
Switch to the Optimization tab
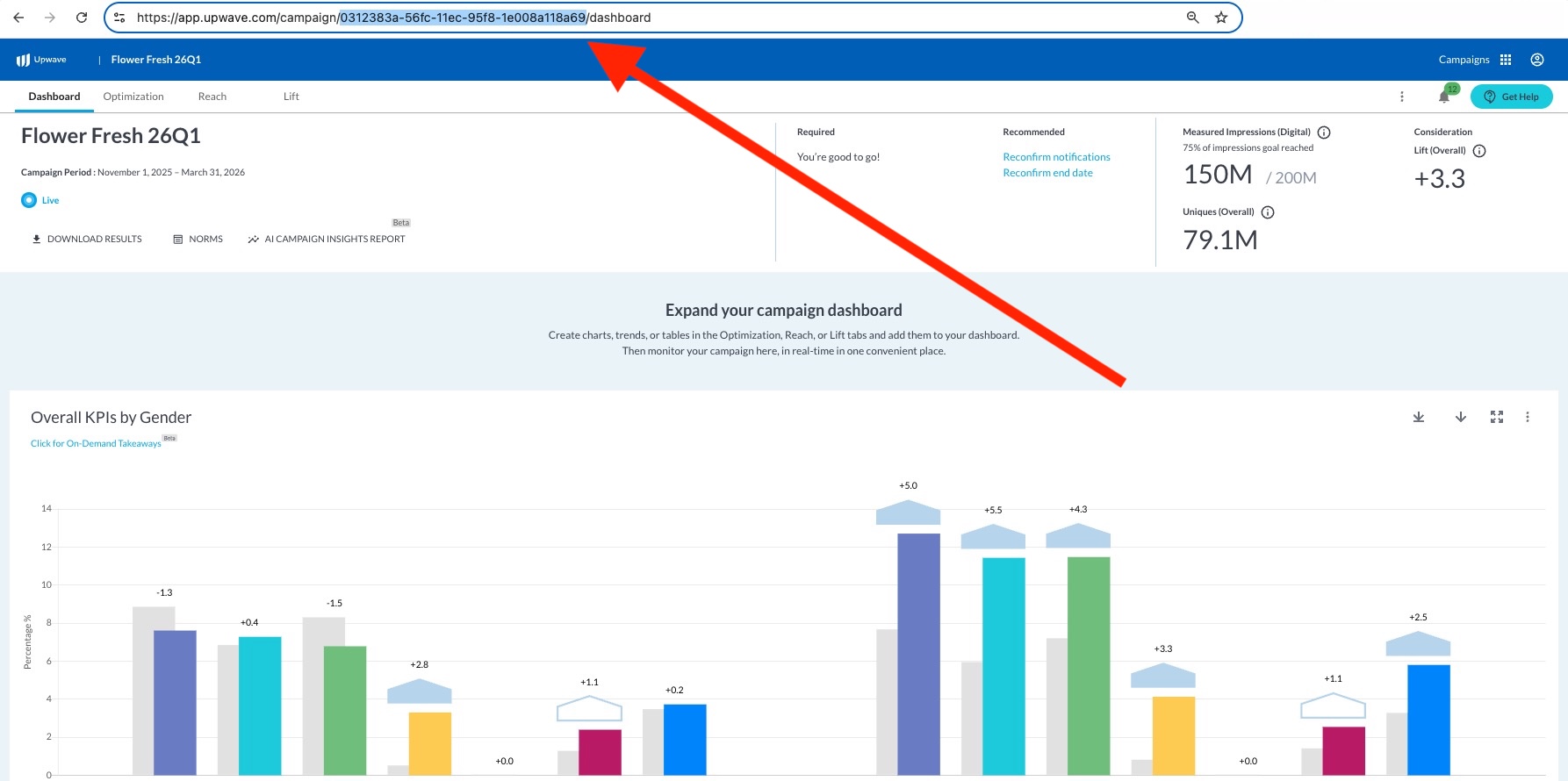[133, 97]
